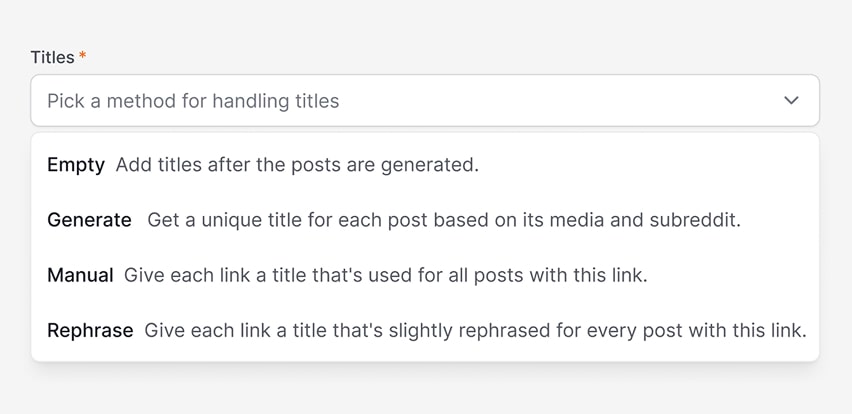Click 'Add titles after the posts are generated' text
852x414 pixels.
[x=297, y=165]
